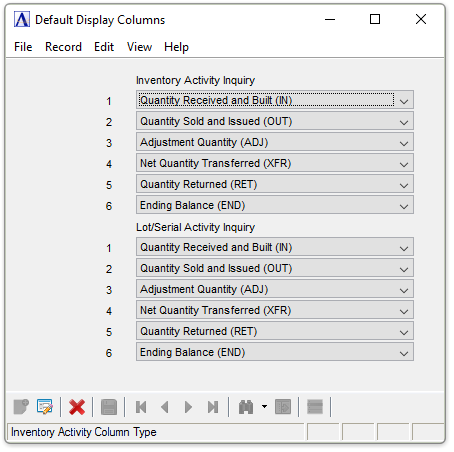Click the toolbar icon right of Find arrow
The image size is (454, 452).
(283, 407)
